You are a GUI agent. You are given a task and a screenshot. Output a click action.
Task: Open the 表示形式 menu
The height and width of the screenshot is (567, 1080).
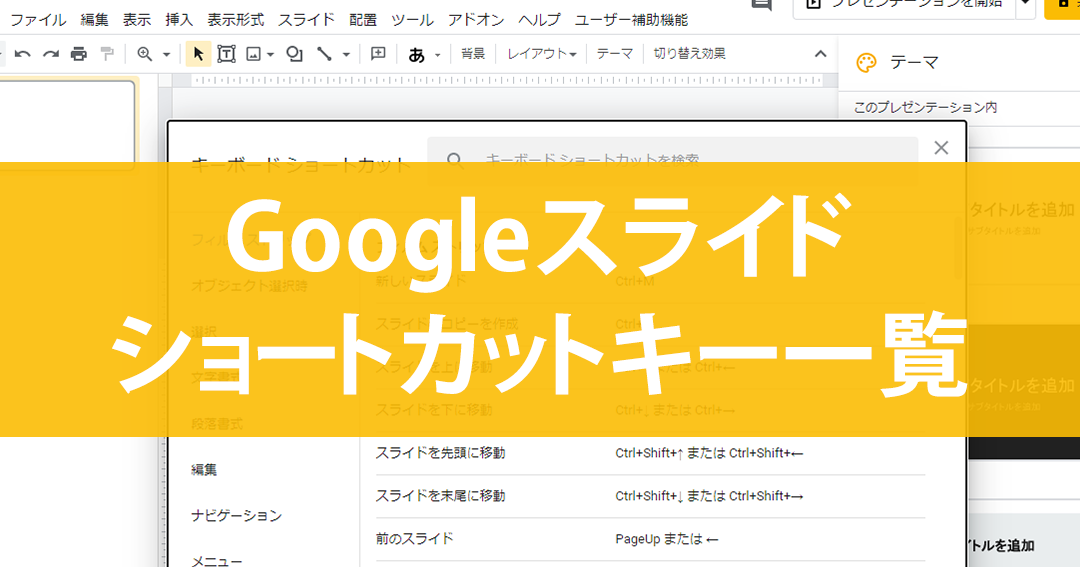[x=236, y=20]
